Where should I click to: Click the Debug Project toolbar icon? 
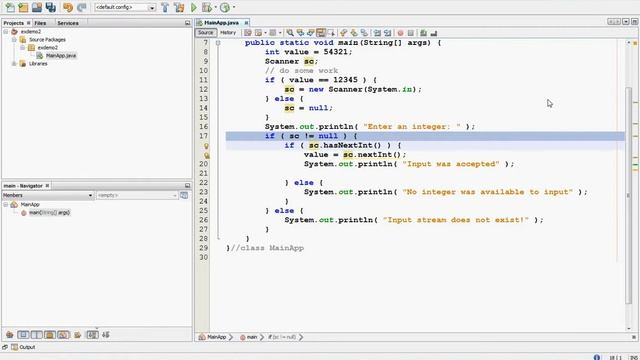[x=207, y=7]
